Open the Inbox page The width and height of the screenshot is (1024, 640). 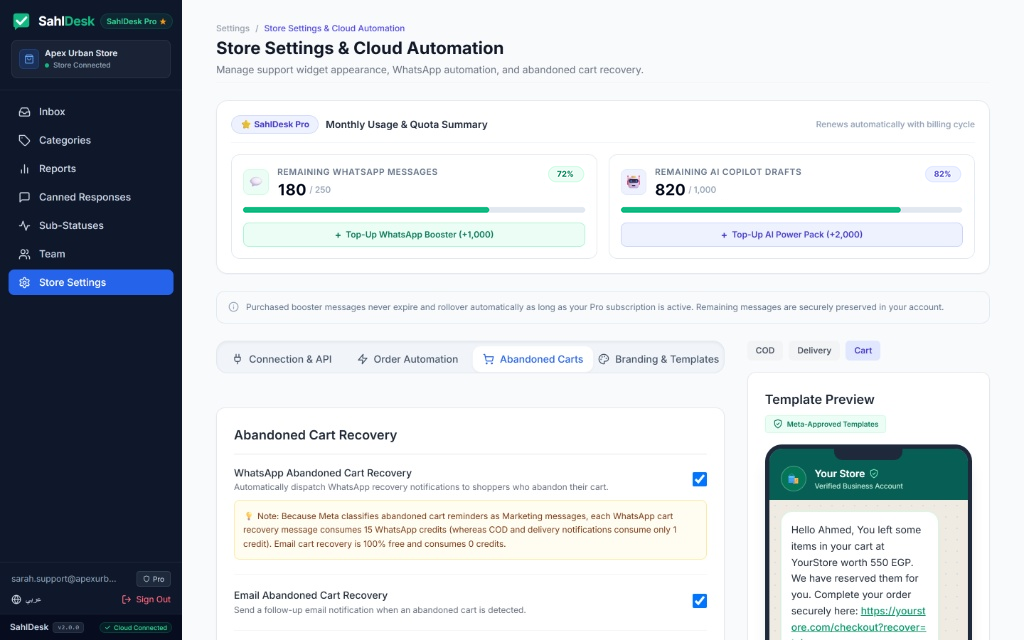[x=91, y=112]
